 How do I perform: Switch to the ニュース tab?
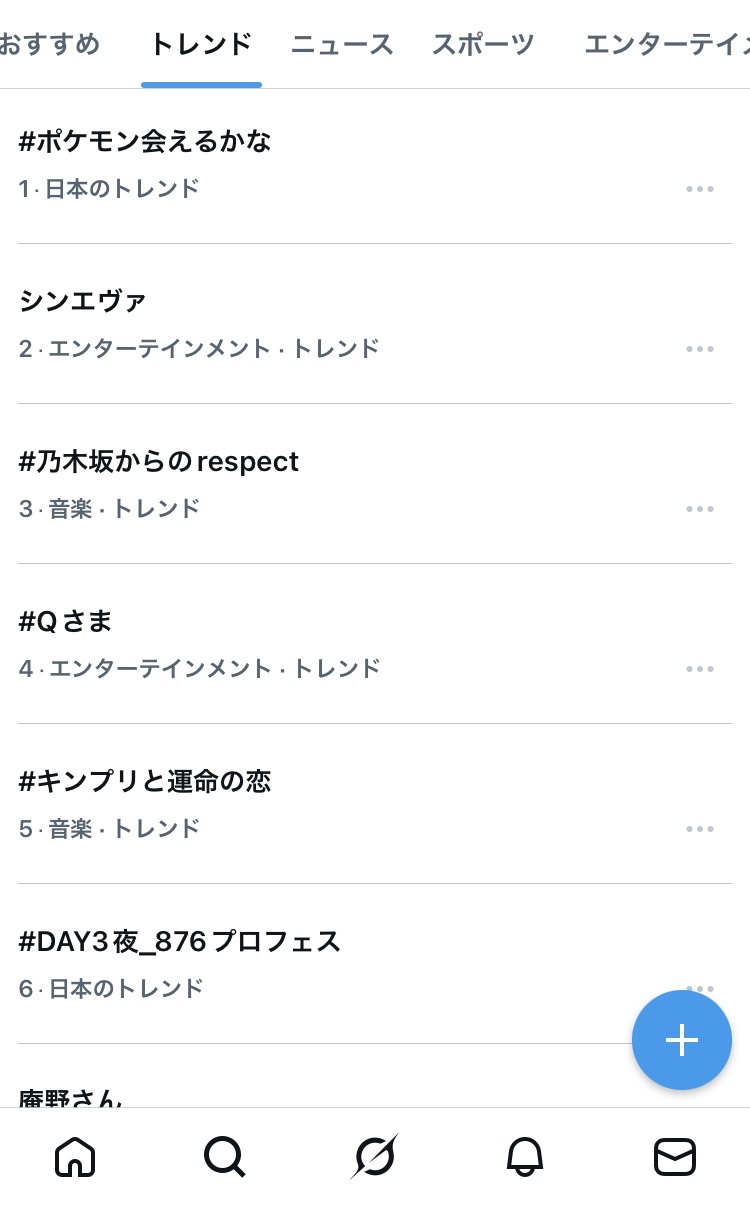[x=342, y=44]
